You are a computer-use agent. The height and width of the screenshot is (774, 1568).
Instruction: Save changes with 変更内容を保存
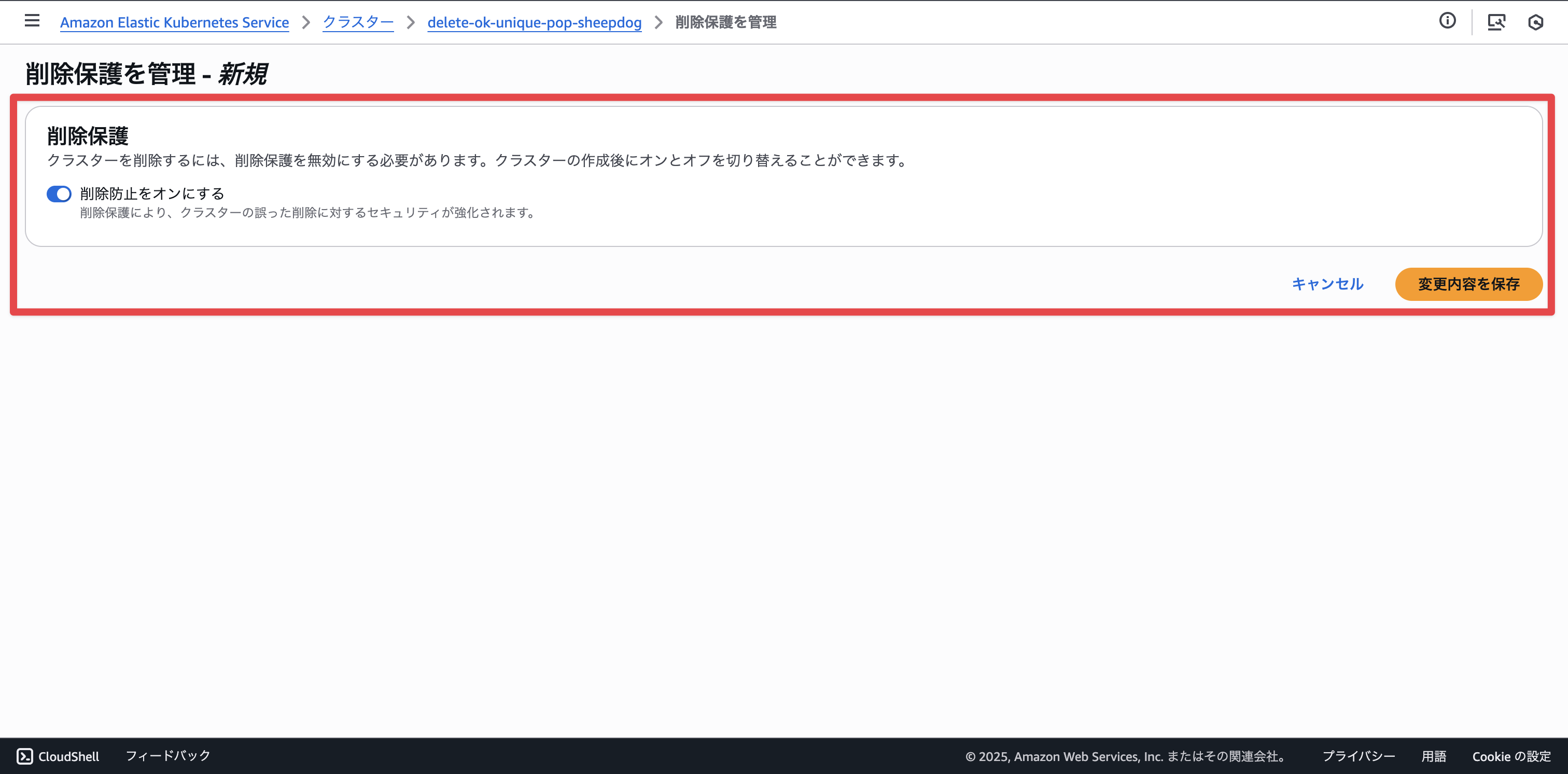(x=1468, y=284)
